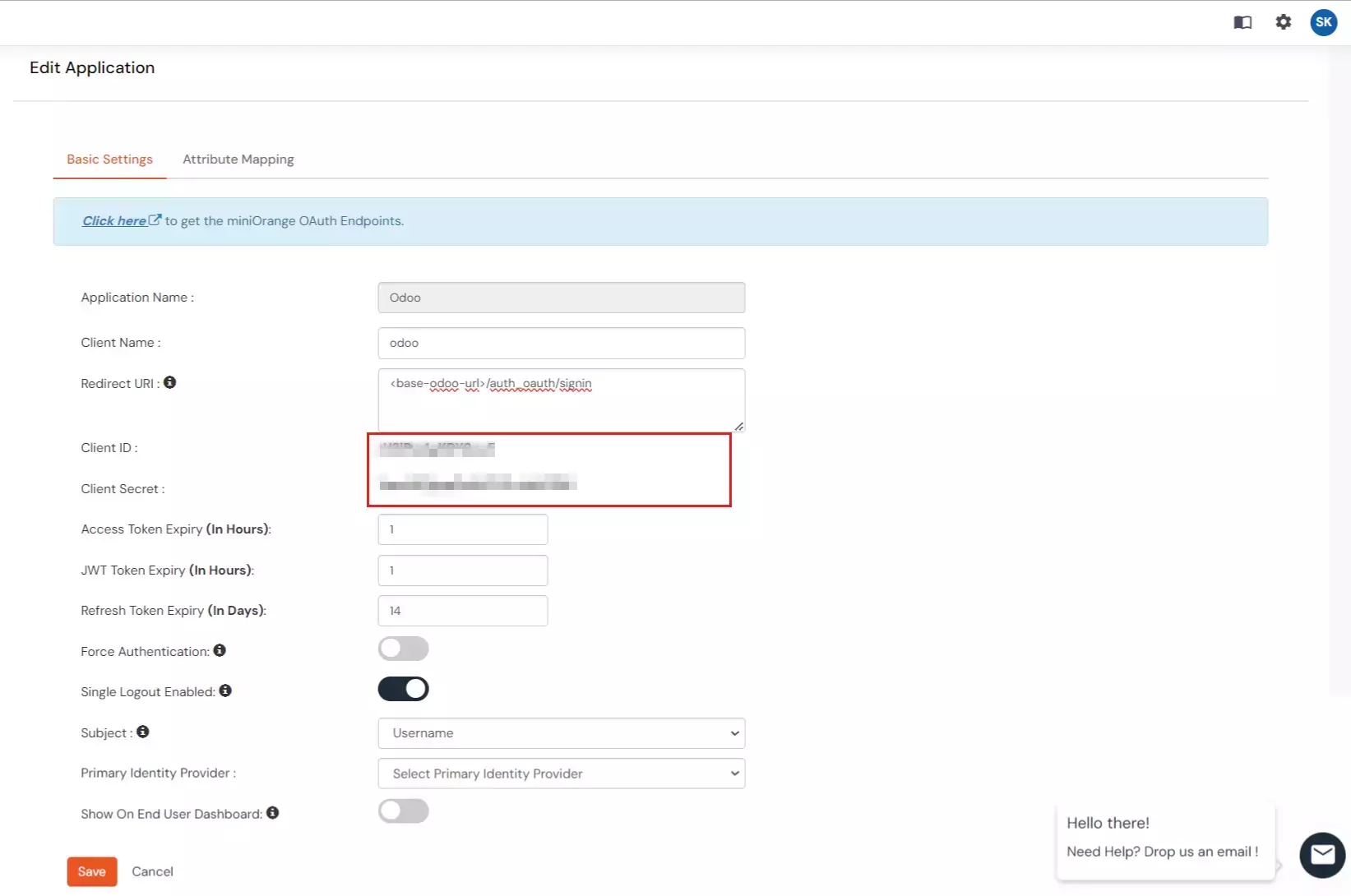Click the info icon beside Subject
The width and height of the screenshot is (1351, 896).
[x=142, y=732]
